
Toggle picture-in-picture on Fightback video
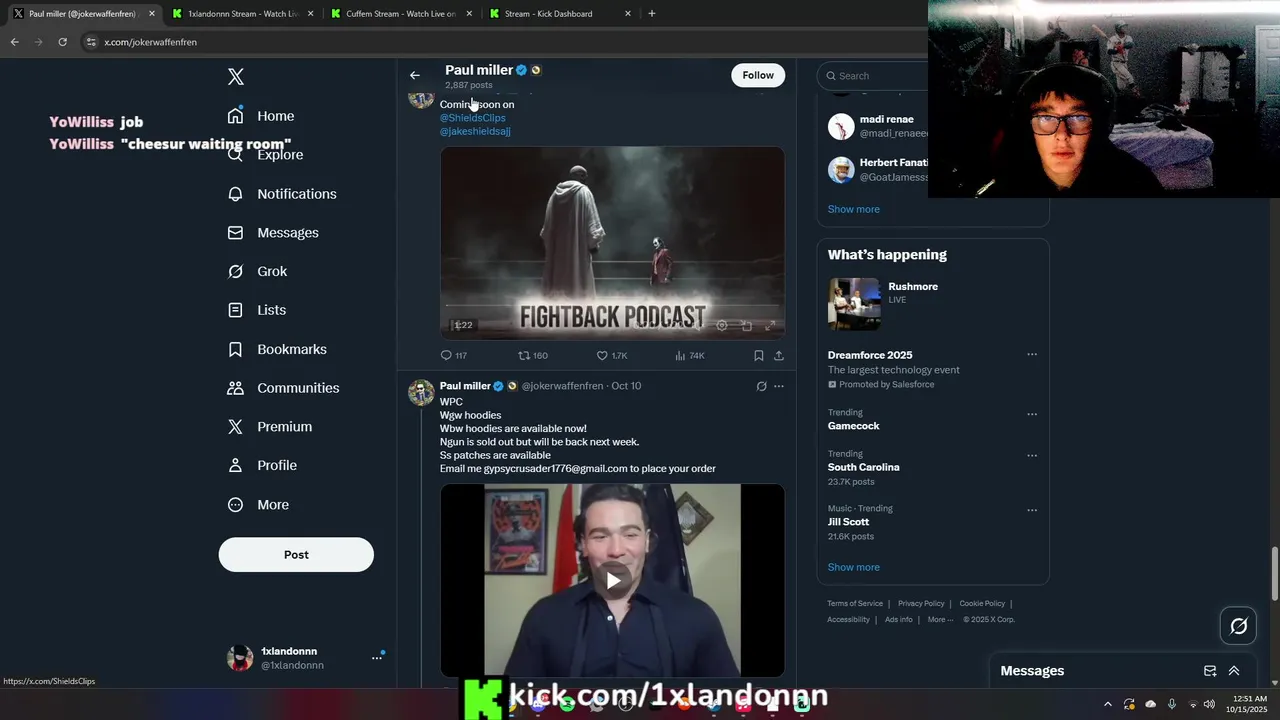[746, 325]
